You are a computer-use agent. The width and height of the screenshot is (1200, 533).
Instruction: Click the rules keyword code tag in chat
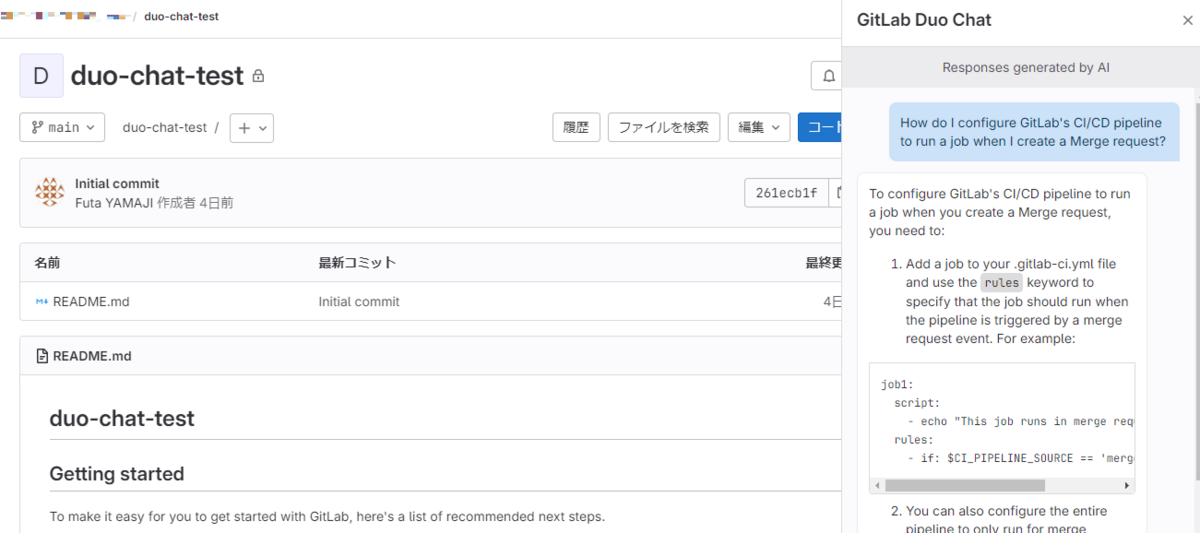point(1001,282)
